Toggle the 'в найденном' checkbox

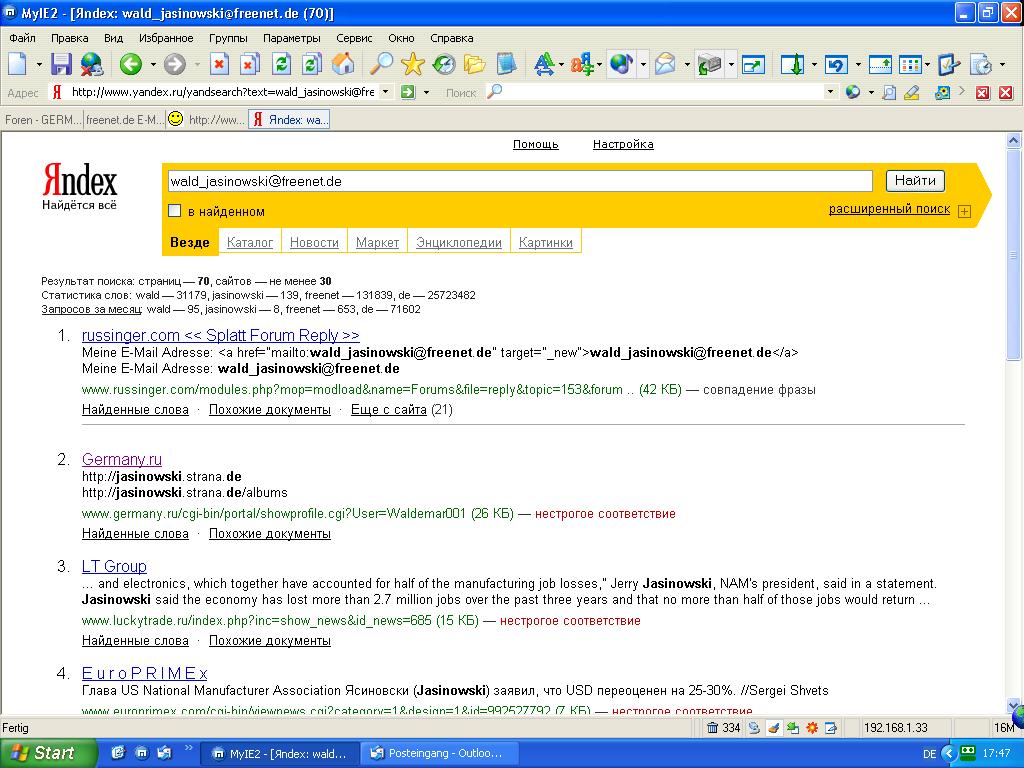[174, 211]
